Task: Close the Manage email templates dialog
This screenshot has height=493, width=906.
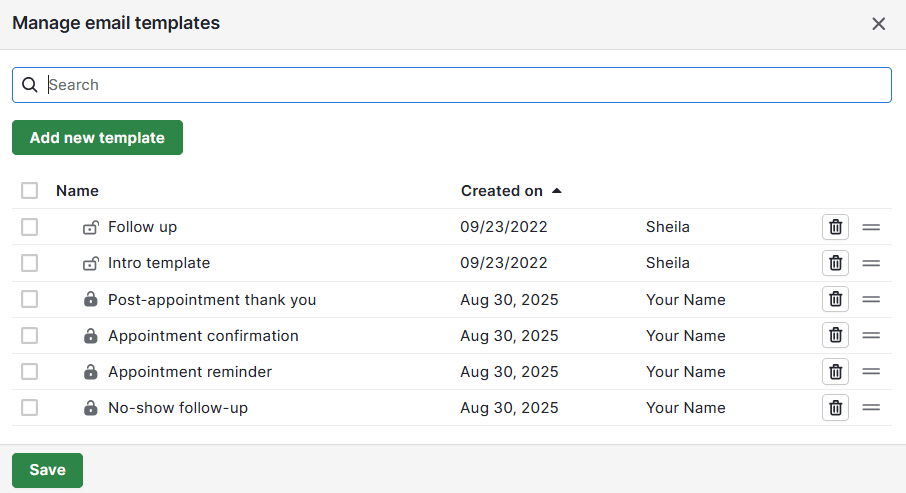Action: [x=878, y=24]
